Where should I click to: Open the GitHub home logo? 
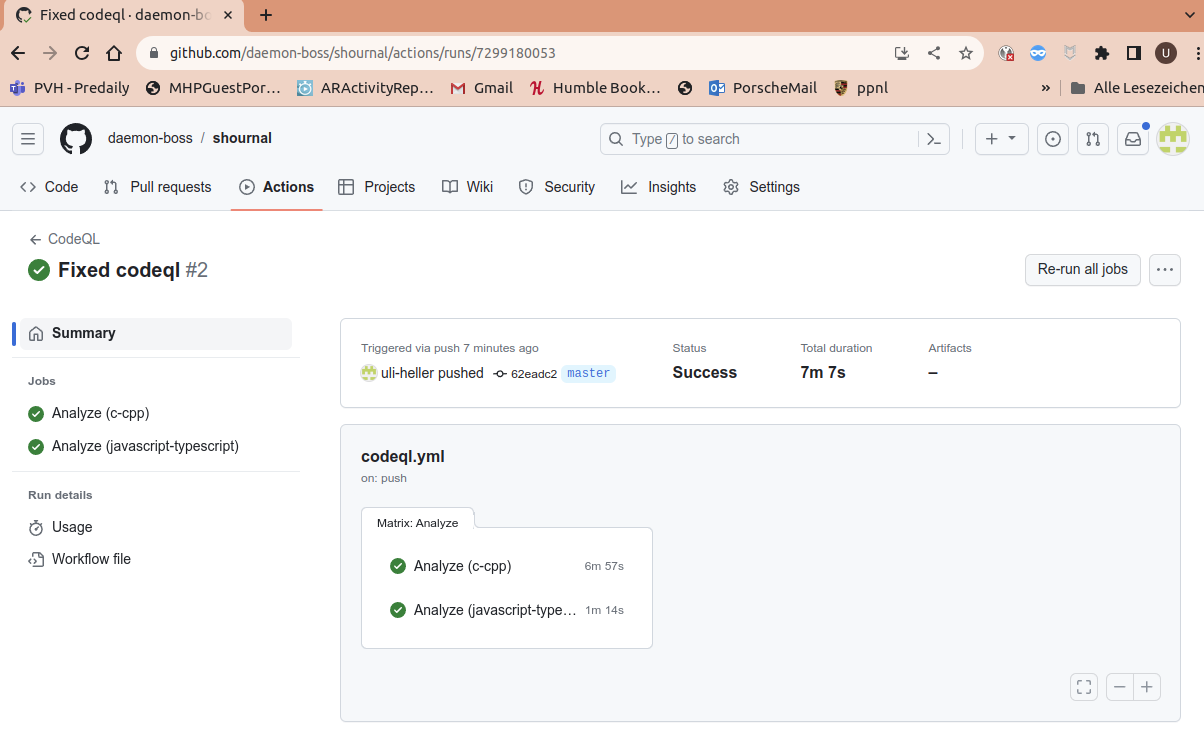(x=76, y=139)
